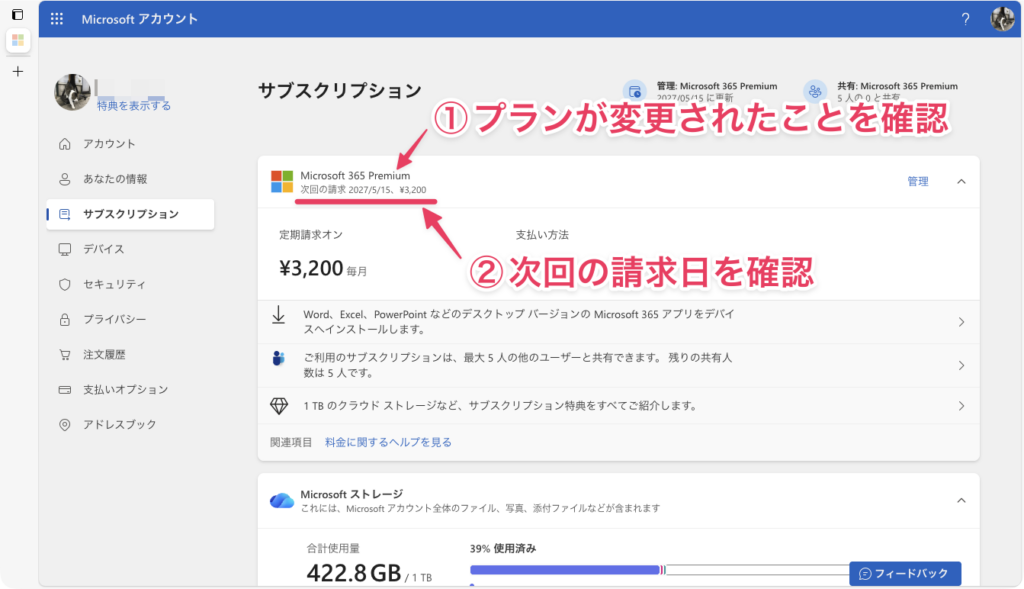This screenshot has height=589, width=1024.
Task: Open セキュリティ in sidebar
Action: coord(114,284)
